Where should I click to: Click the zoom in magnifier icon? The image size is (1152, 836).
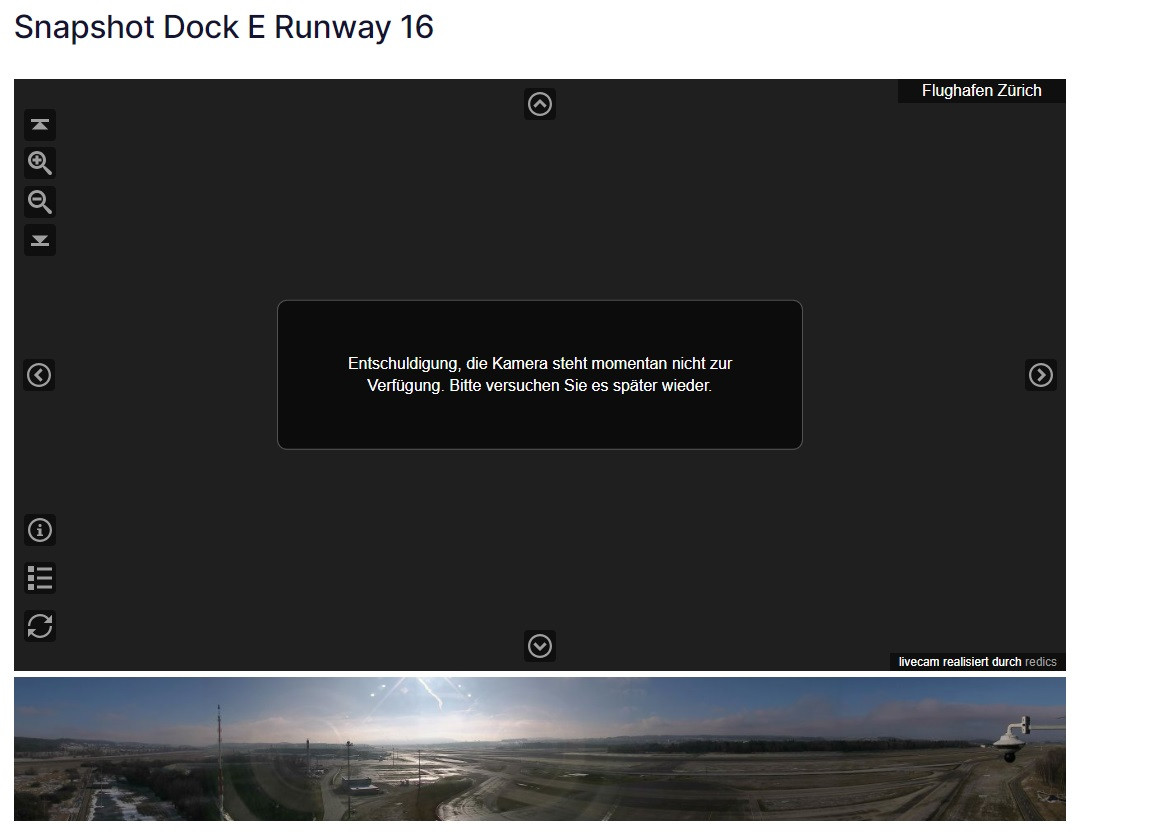tap(40, 163)
